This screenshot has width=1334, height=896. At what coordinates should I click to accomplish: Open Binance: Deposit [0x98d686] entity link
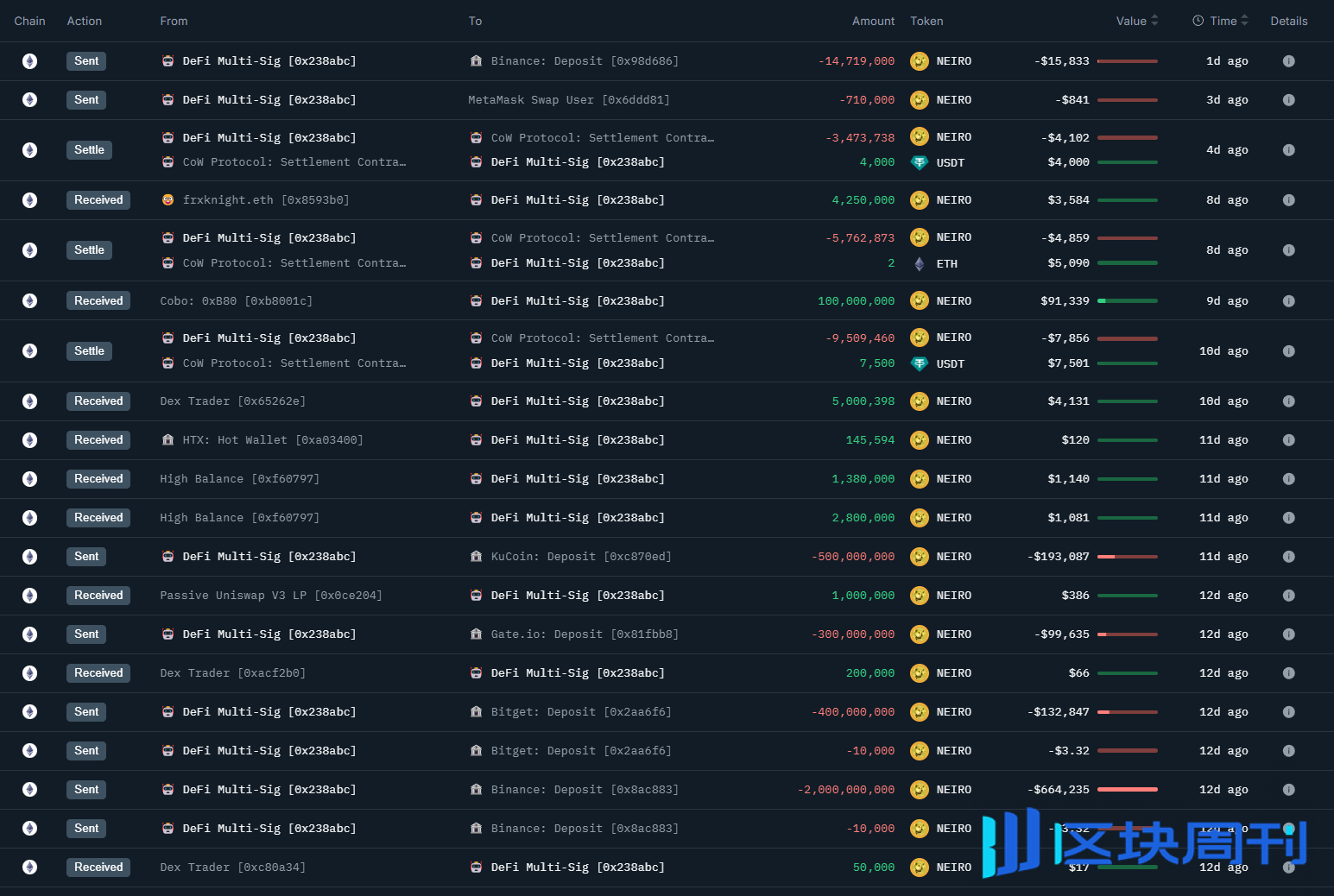point(585,61)
